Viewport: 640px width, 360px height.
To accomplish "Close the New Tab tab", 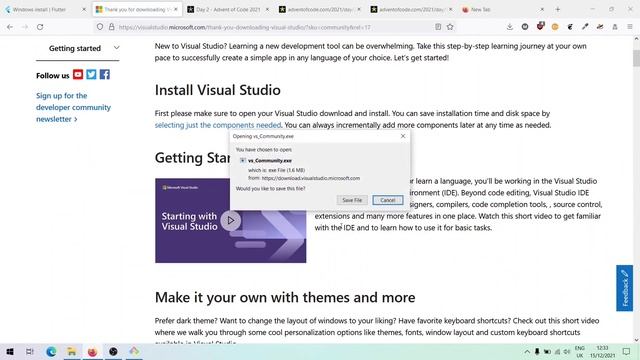I will pos(542,9).
